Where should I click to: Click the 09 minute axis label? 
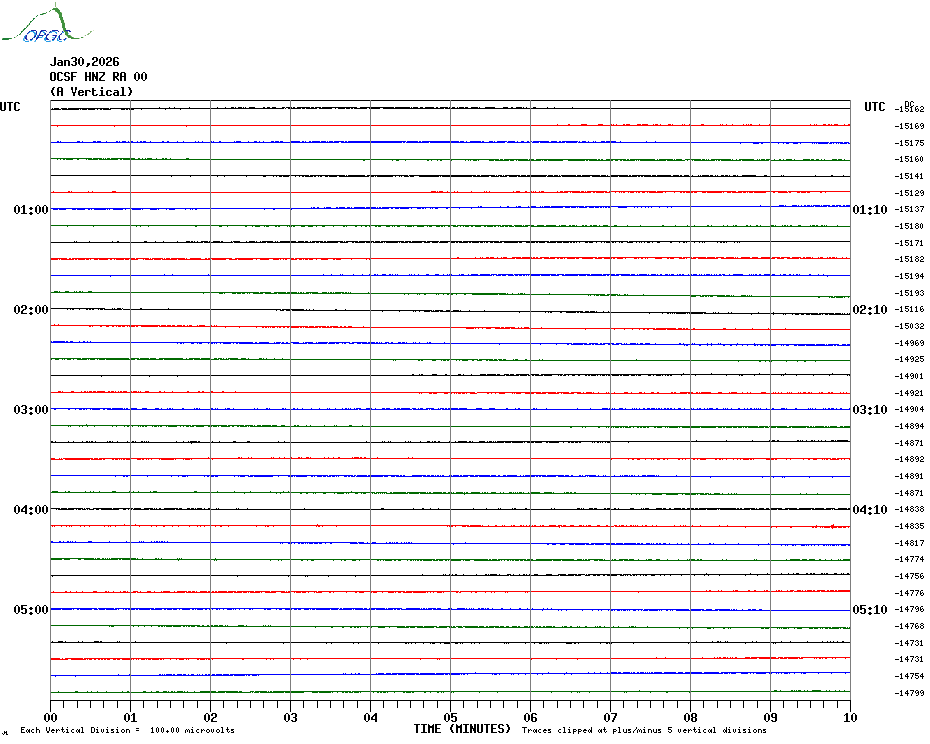[770, 717]
